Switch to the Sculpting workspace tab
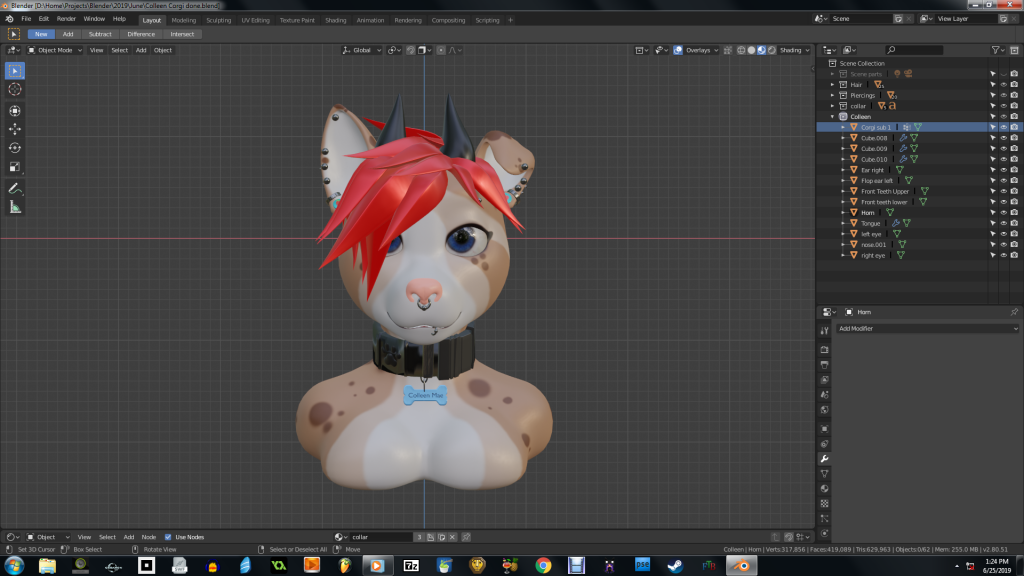The height and width of the screenshot is (576, 1024). coord(218,20)
